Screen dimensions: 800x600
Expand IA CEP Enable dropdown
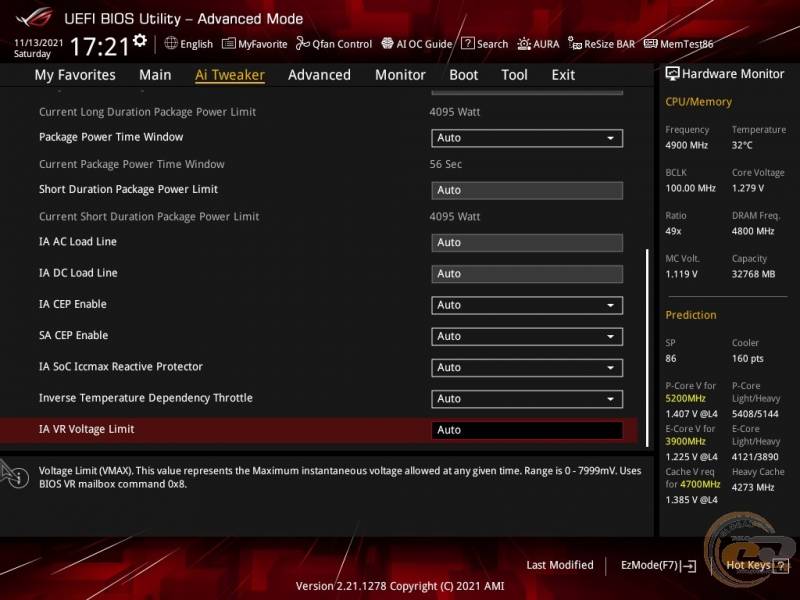click(527, 305)
